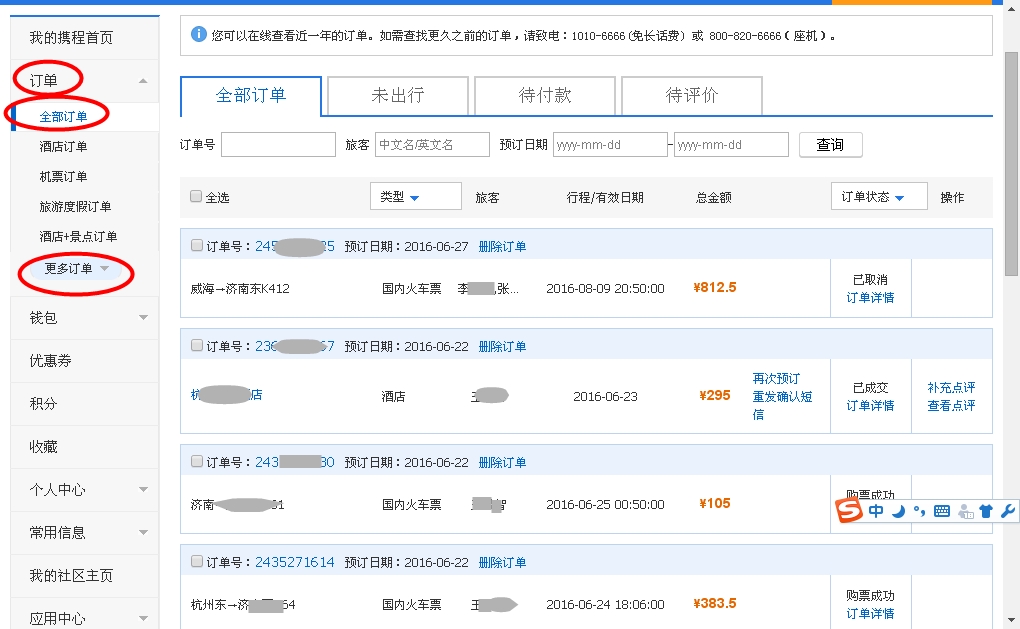The width and height of the screenshot is (1020, 629).
Task: Select 机票订单 in the sidebar
Action: [x=63, y=177]
